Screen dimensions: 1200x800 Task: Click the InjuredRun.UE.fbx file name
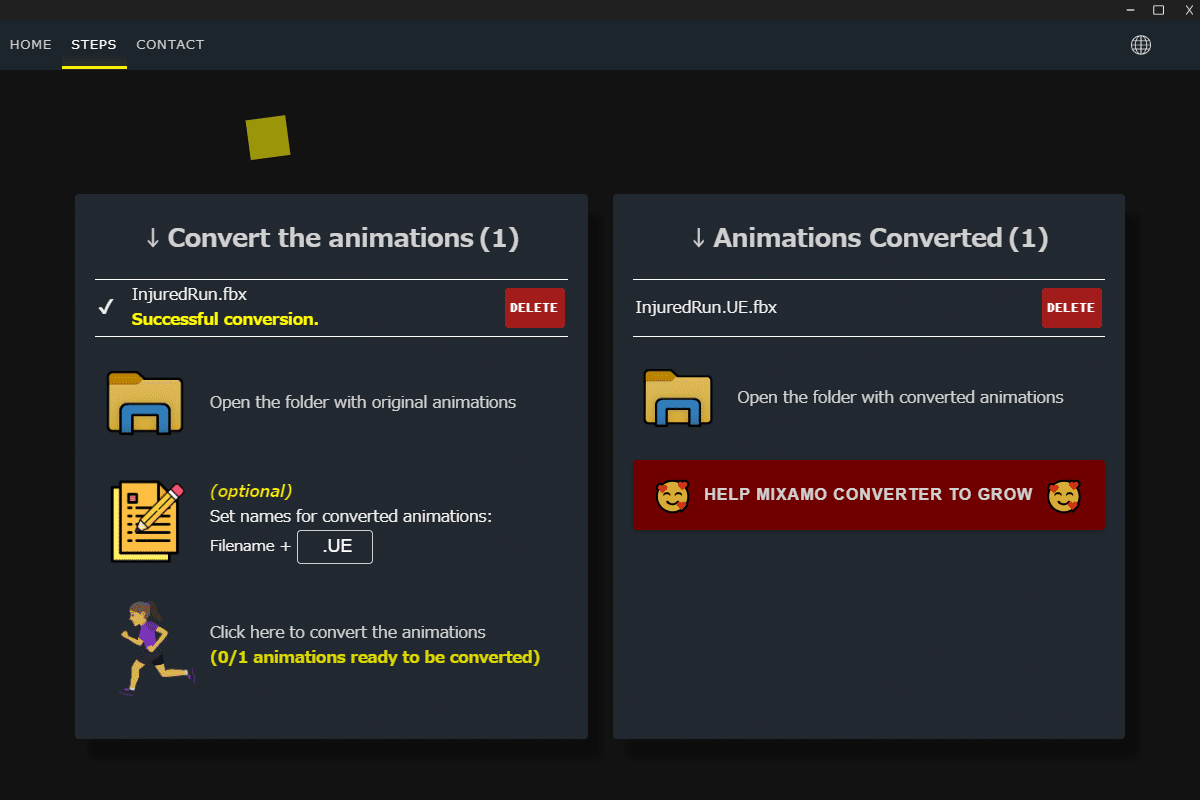click(706, 307)
